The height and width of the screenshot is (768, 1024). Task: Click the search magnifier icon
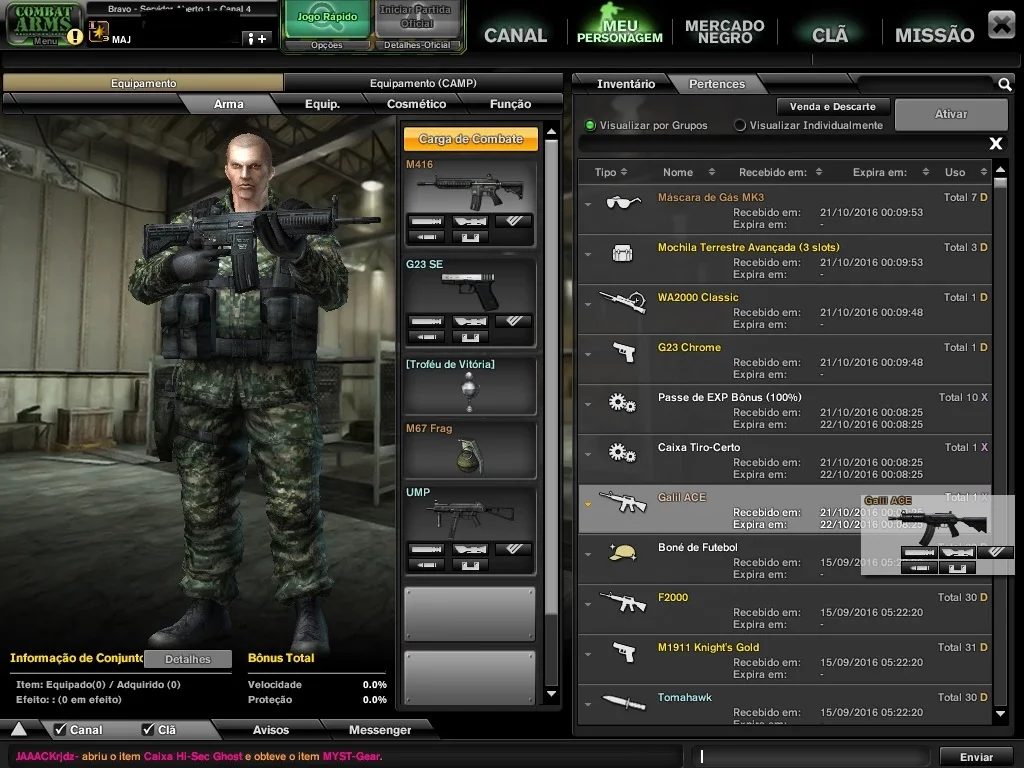pos(1004,84)
